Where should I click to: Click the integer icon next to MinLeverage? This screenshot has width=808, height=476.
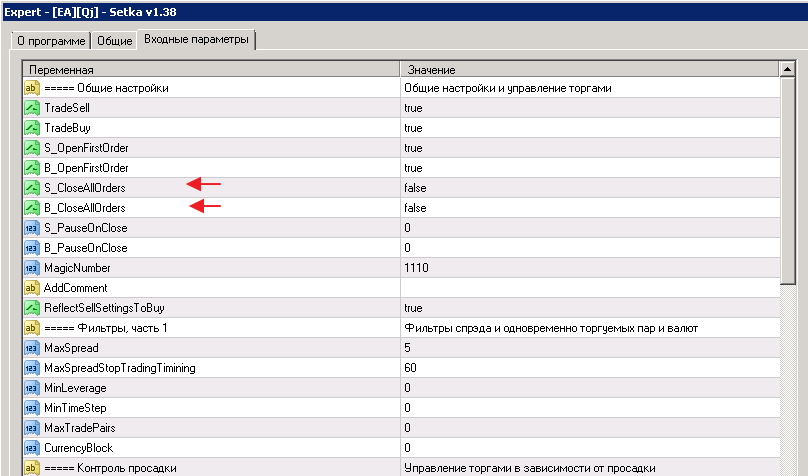pyautogui.click(x=32, y=388)
